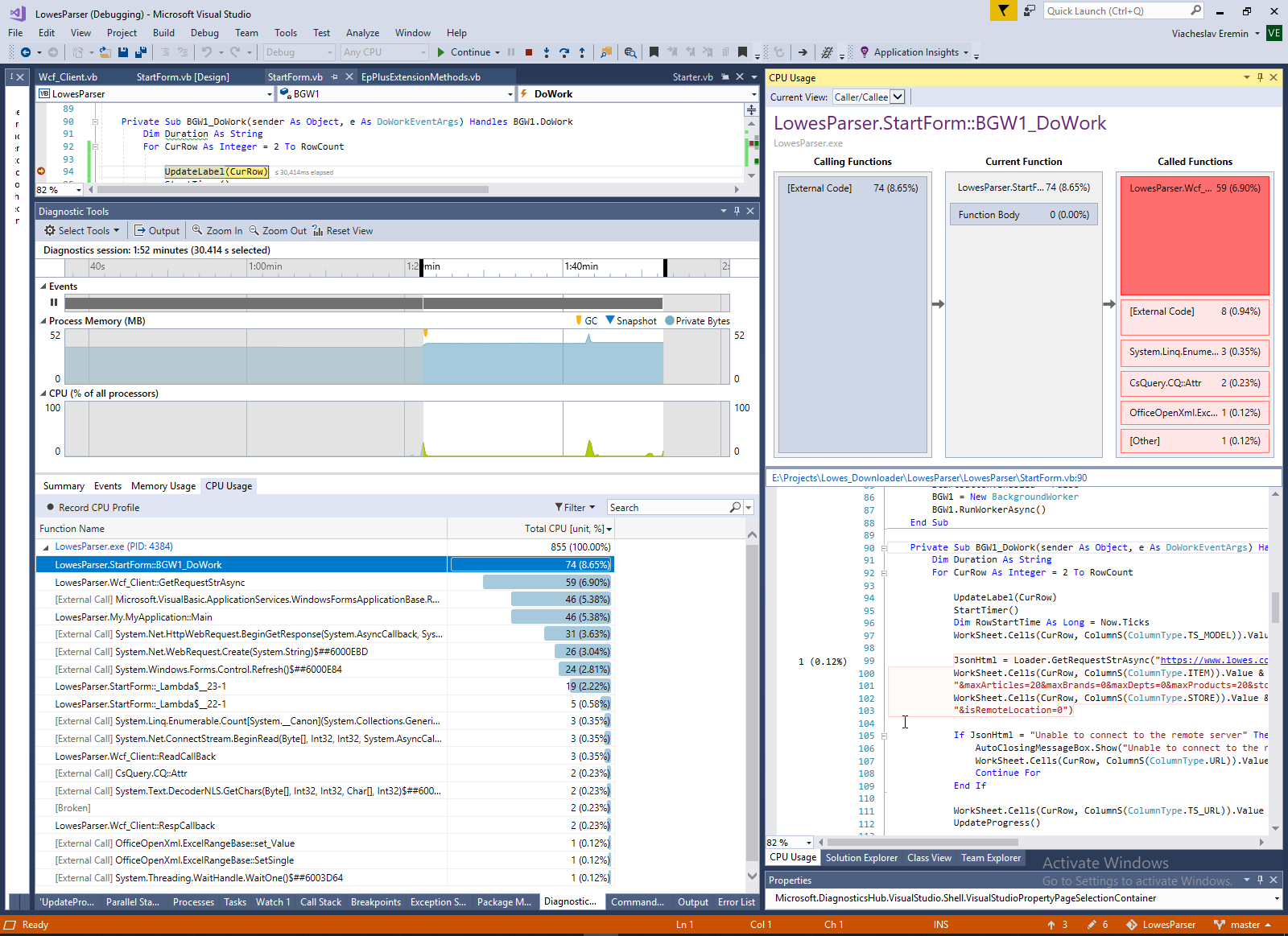Viewport: 1288px width, 936px height.
Task: Click the Stop Debugging red square
Action: pyautogui.click(x=529, y=52)
